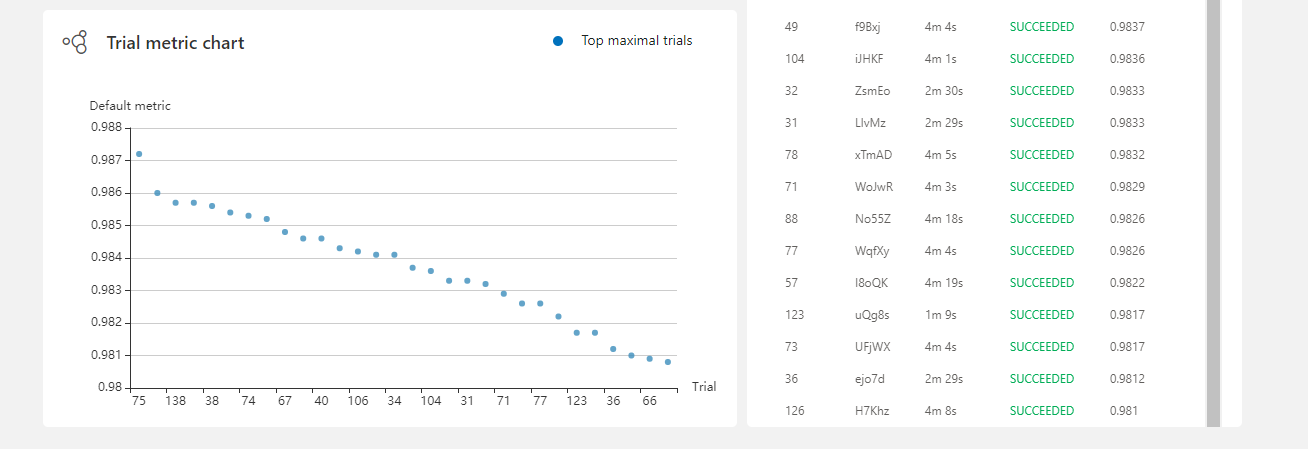Screen dimensions: 1308x449
Task: Select the chart point for trial 106
Action: [358, 251]
